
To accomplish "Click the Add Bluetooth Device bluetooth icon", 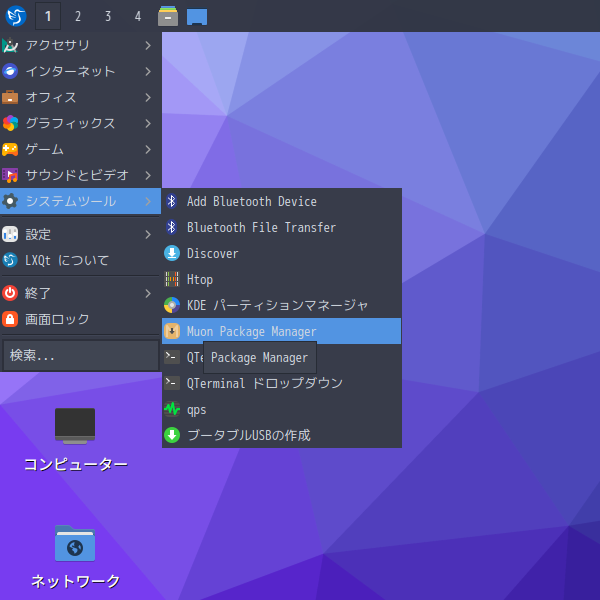I will [x=172, y=201].
